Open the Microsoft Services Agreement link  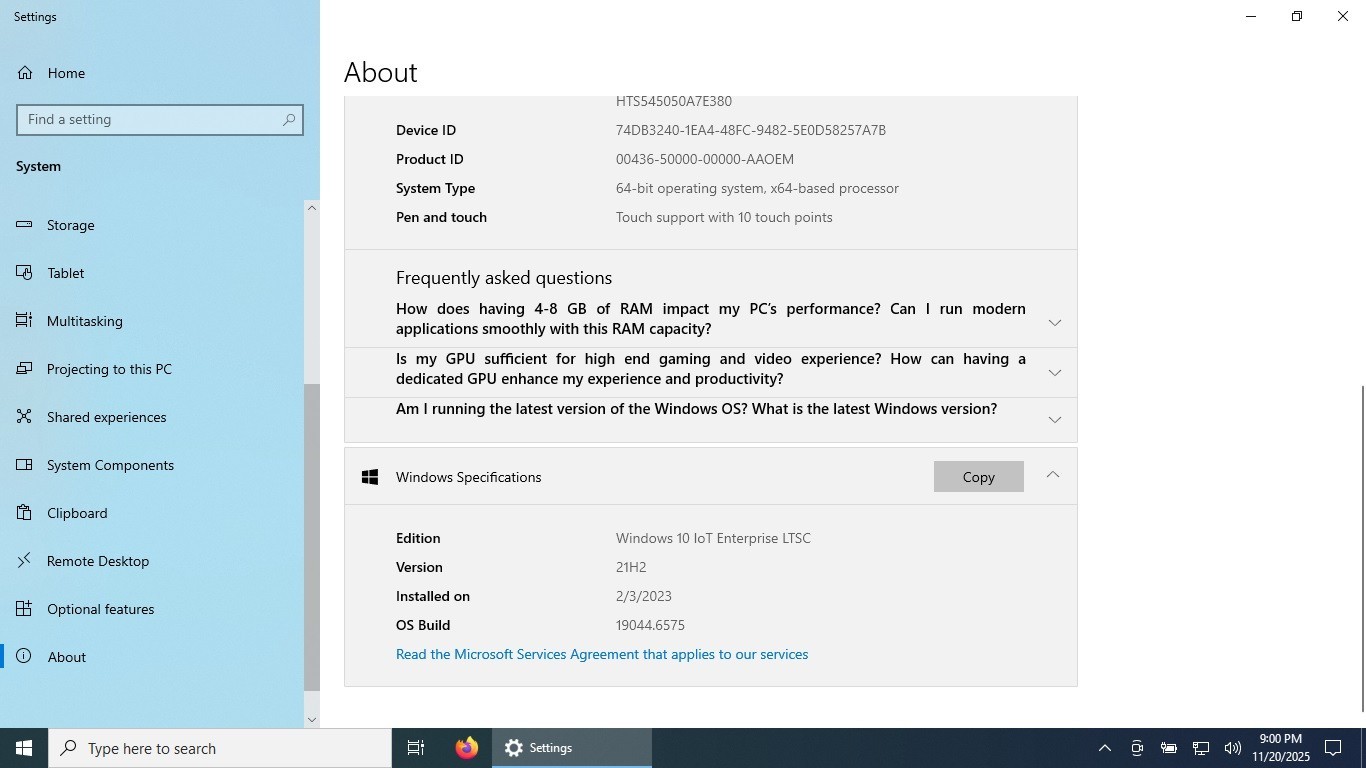point(602,654)
